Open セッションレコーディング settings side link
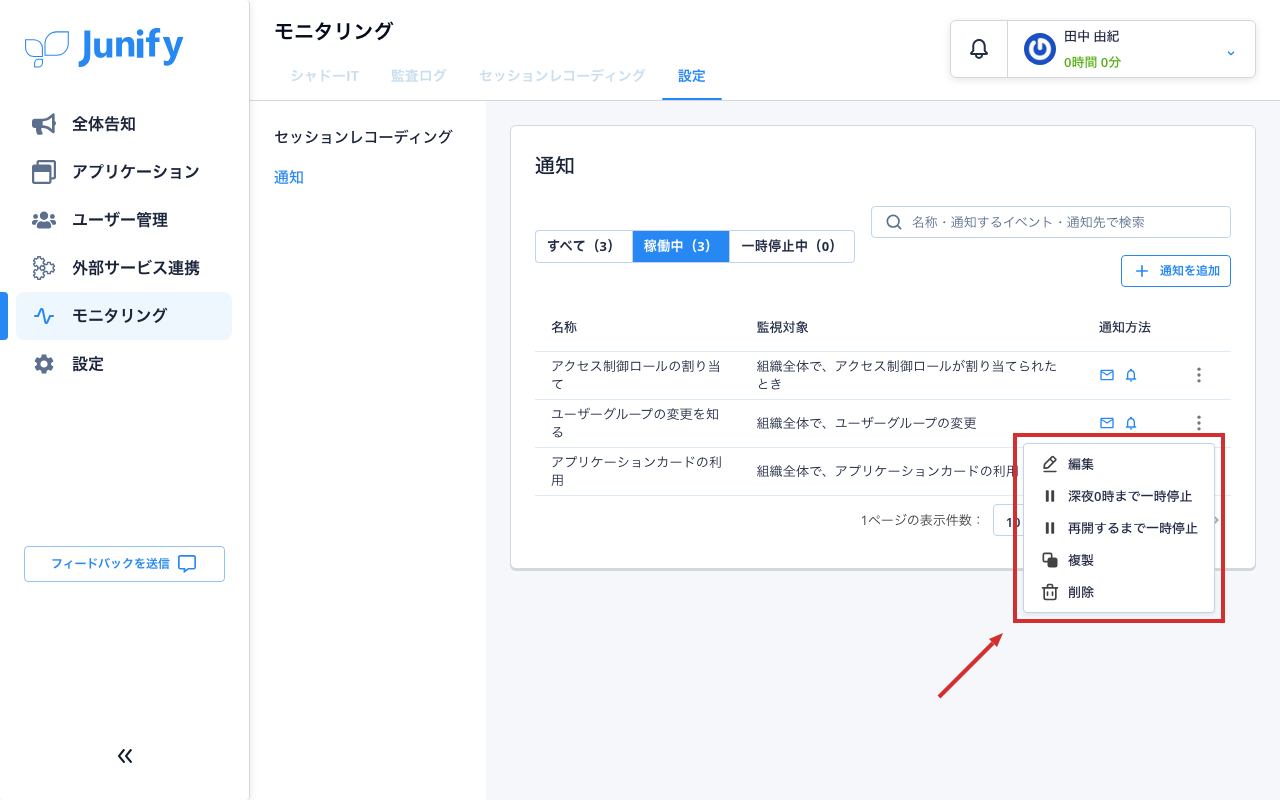1280x800 pixels. tap(363, 137)
